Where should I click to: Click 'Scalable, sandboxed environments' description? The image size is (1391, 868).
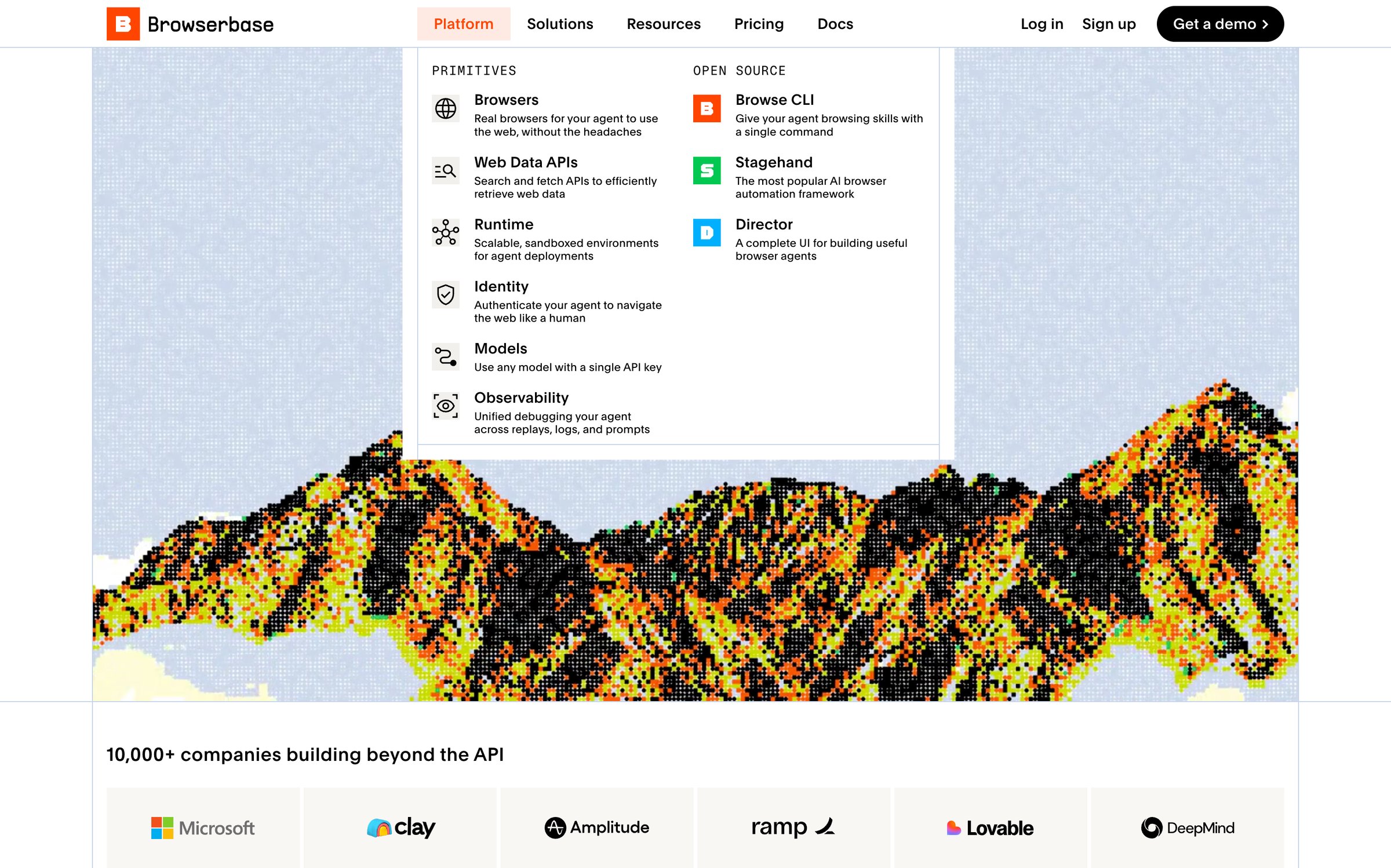[566, 249]
